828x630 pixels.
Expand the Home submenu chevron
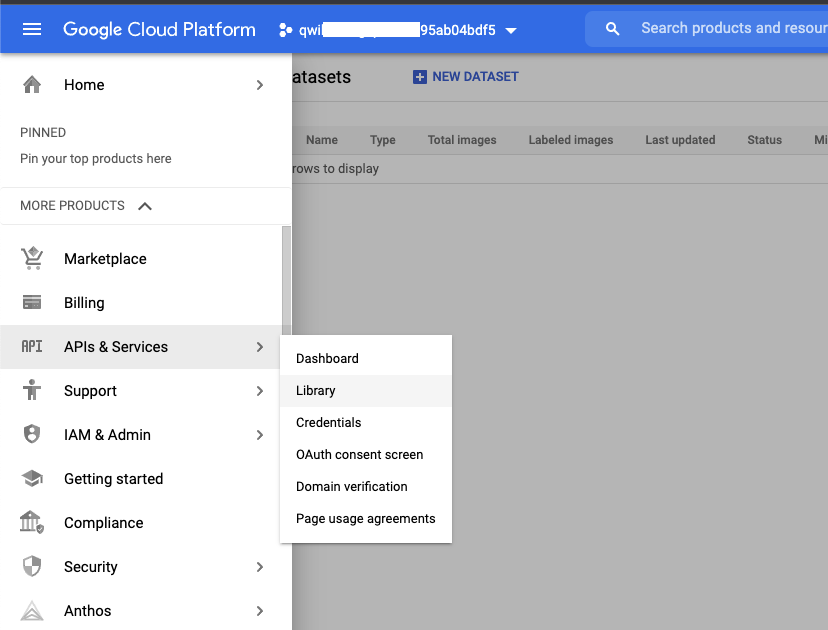coord(259,84)
